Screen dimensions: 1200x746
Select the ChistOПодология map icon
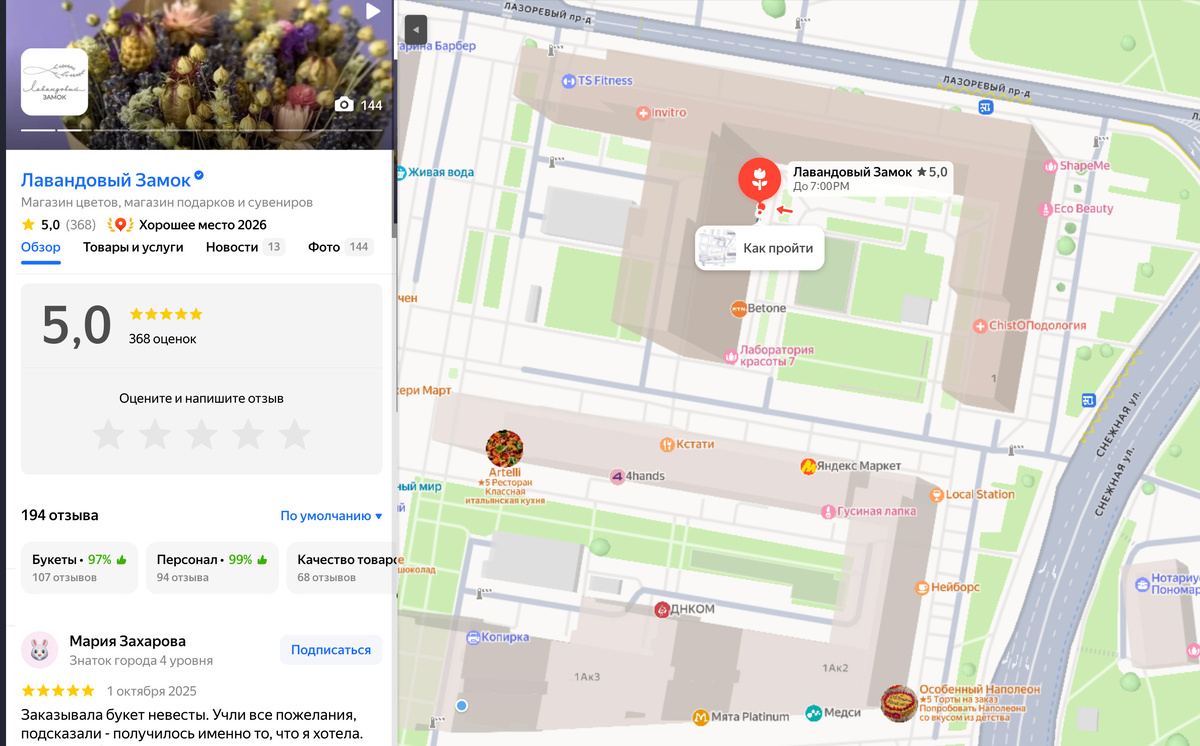click(981, 325)
